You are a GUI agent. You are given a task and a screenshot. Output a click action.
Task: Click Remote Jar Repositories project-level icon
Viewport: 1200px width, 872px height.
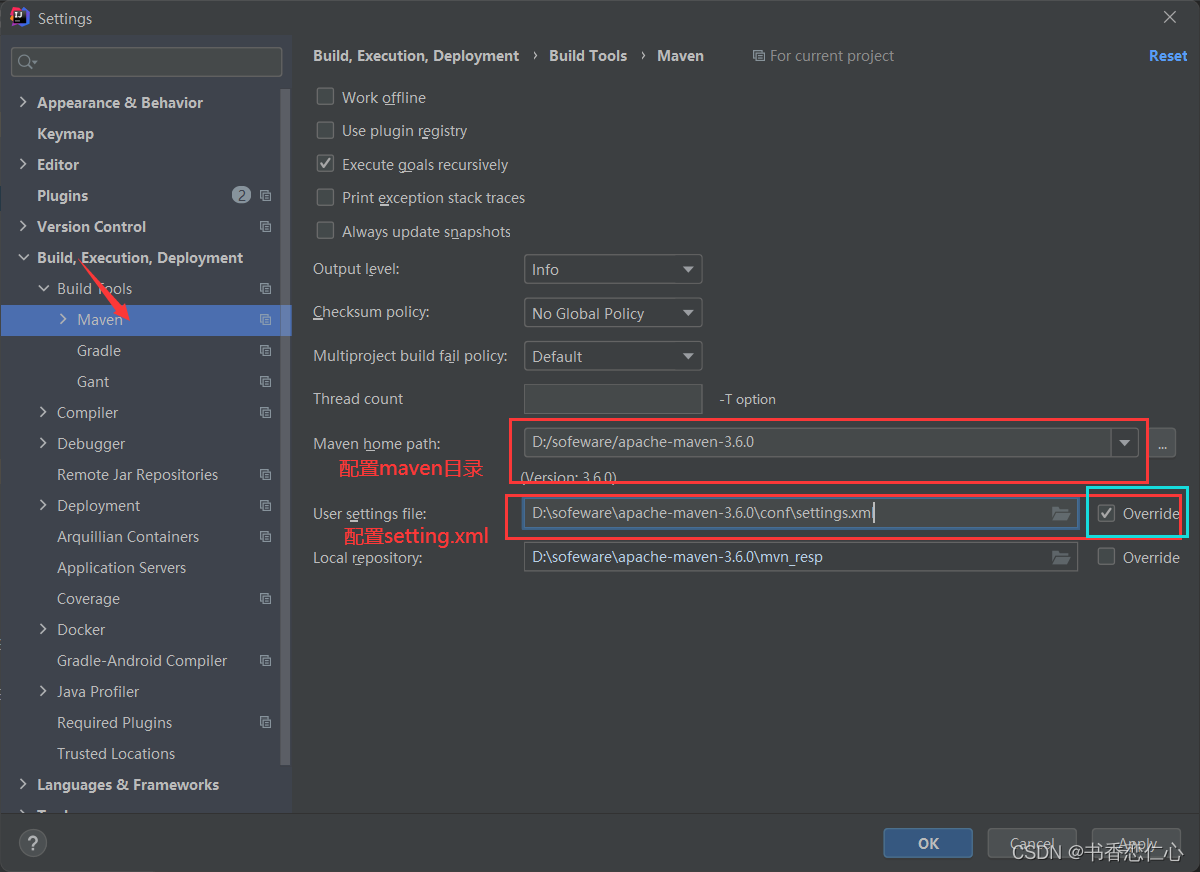point(265,475)
